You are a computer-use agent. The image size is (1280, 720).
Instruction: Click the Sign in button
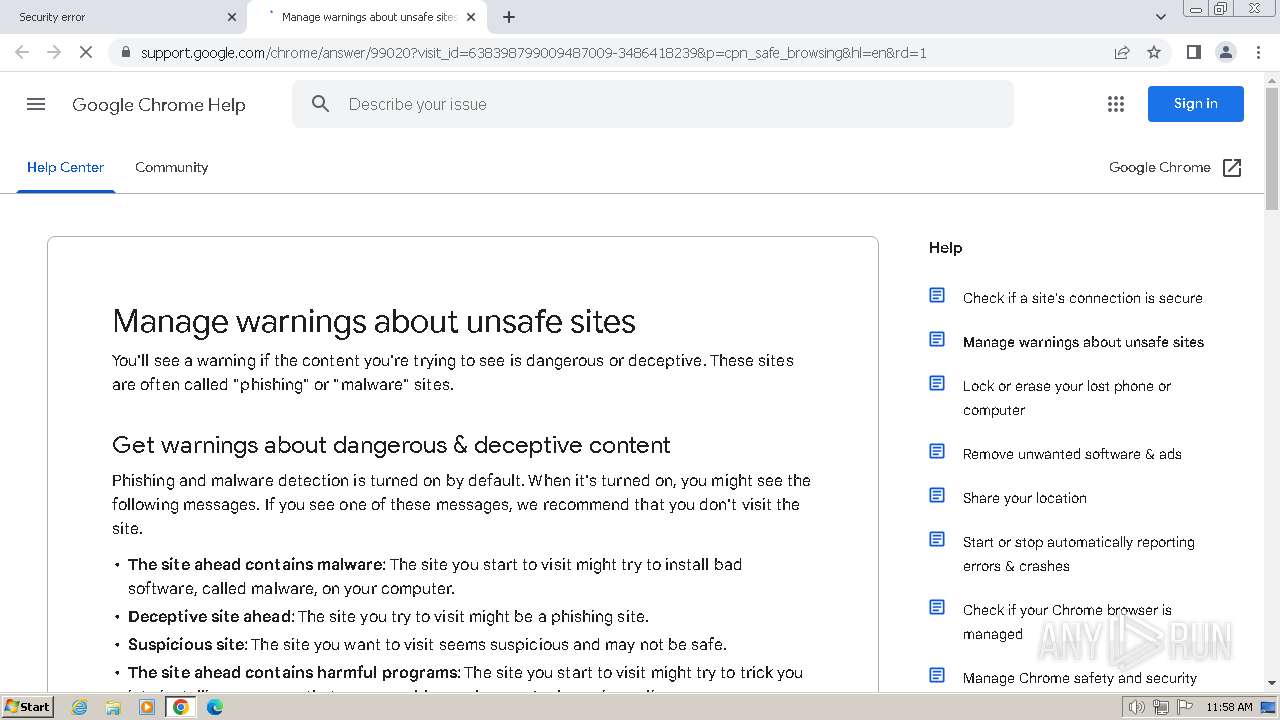(1195, 104)
